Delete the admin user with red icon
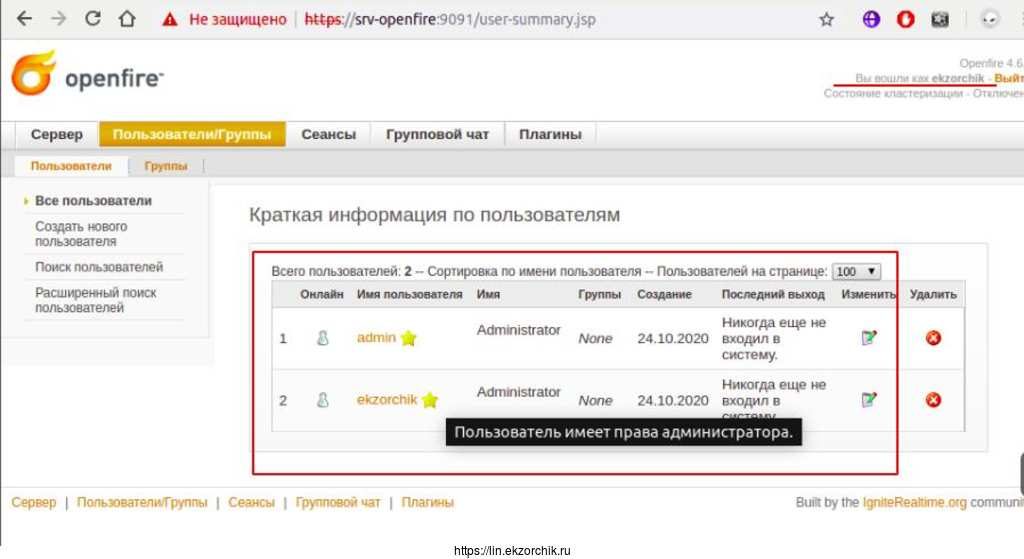This screenshot has width=1024, height=559. (x=933, y=338)
